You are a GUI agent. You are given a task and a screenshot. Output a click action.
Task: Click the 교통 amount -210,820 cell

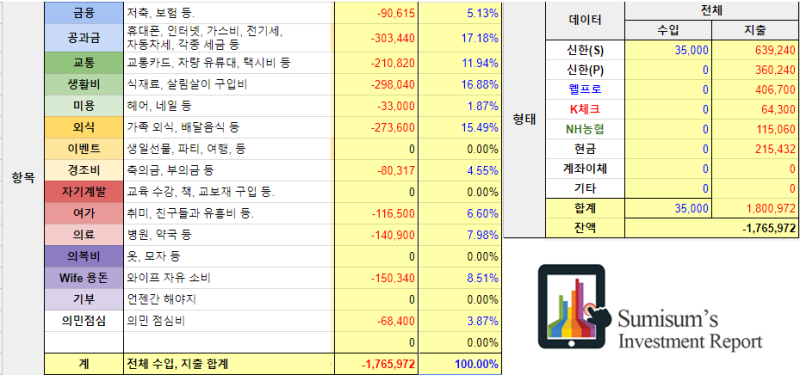point(376,63)
